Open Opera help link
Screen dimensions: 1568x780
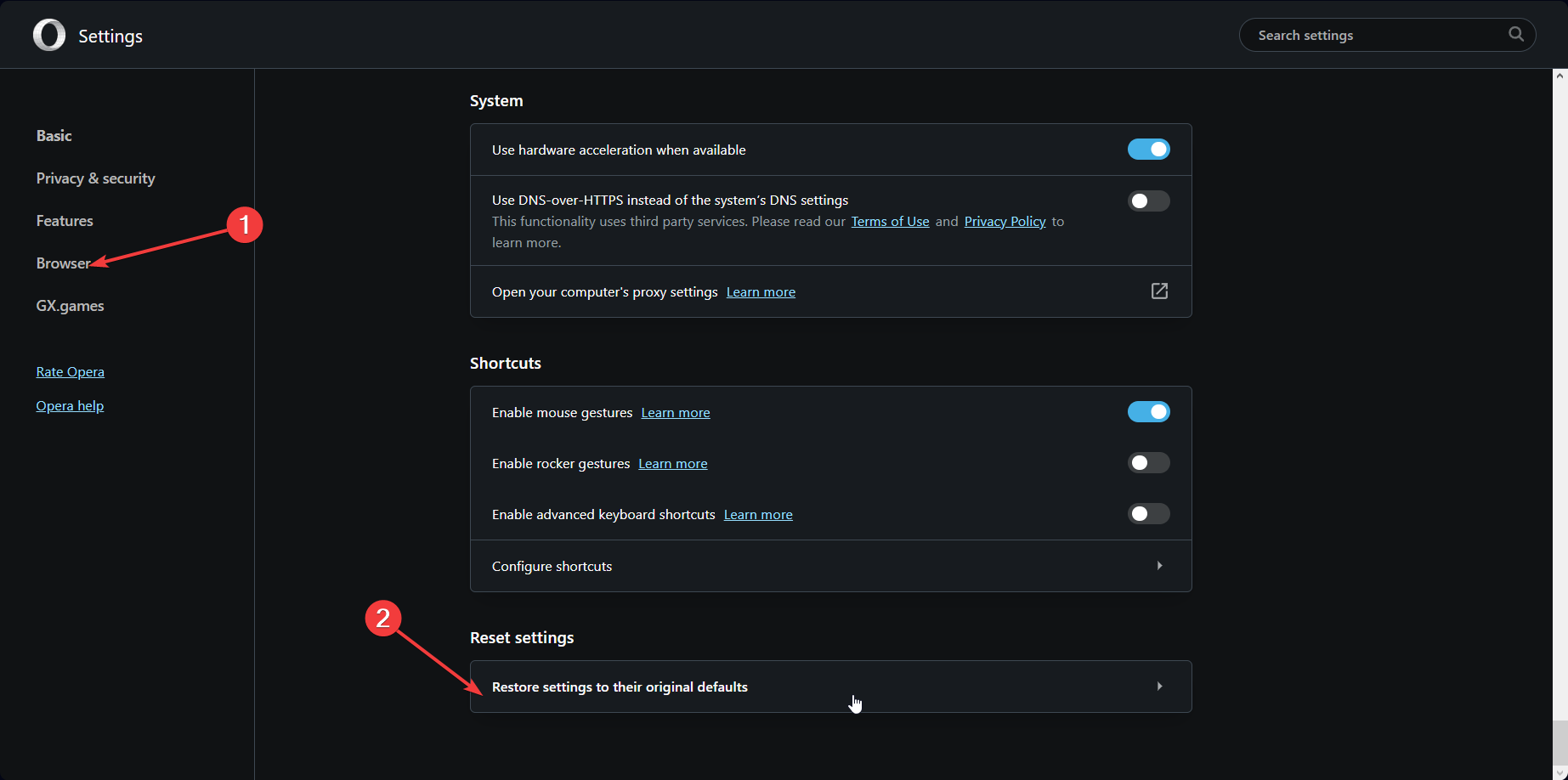pos(70,406)
